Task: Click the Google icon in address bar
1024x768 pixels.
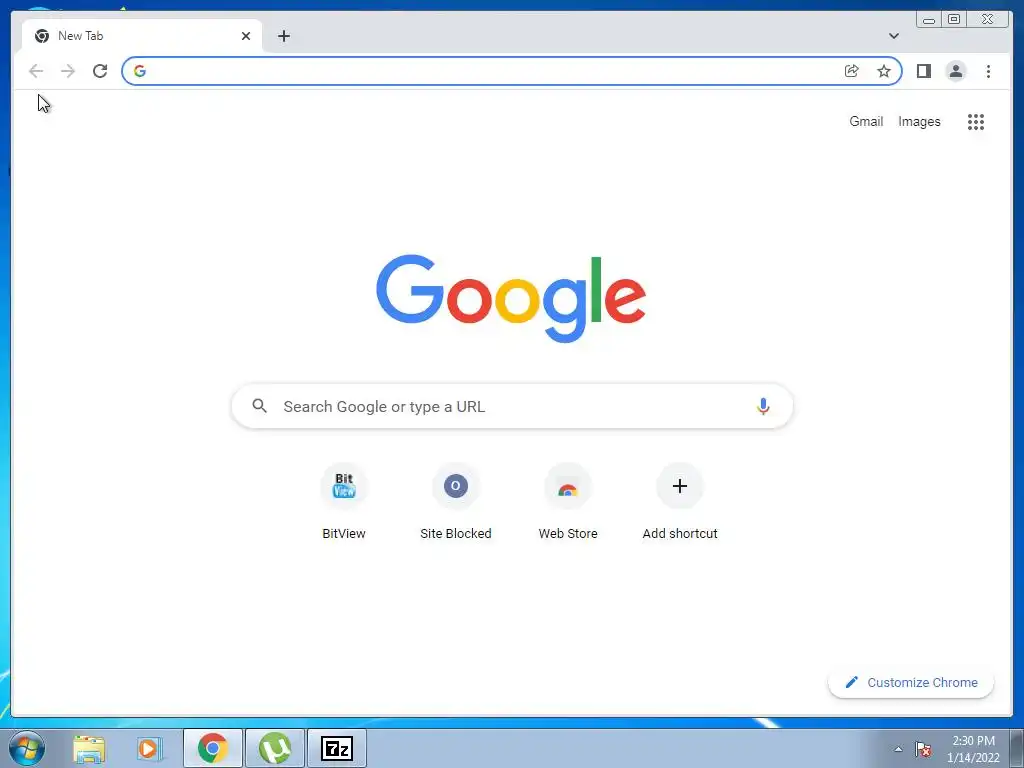Action: point(140,71)
